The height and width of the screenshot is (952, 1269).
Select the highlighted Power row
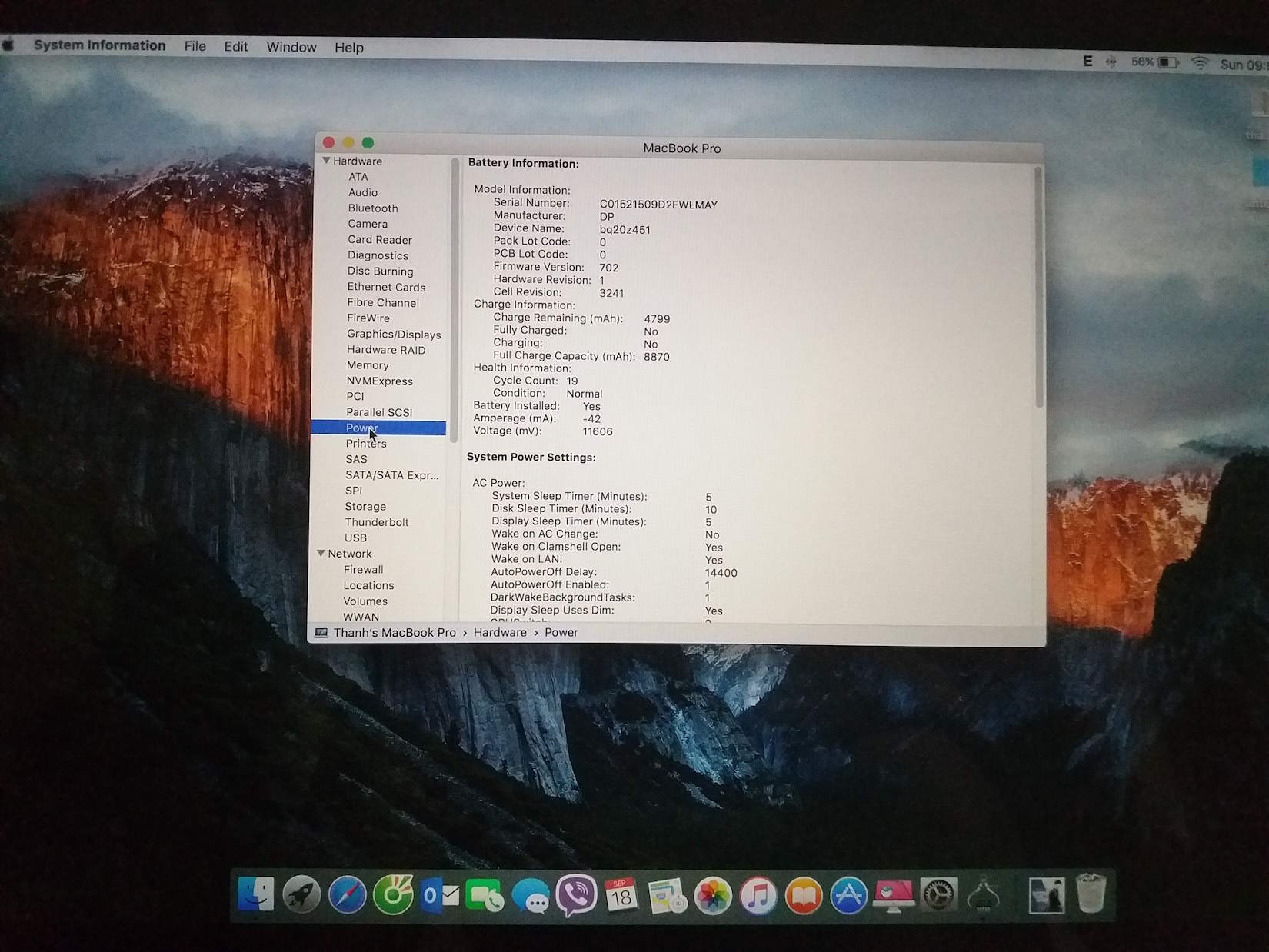[x=378, y=428]
